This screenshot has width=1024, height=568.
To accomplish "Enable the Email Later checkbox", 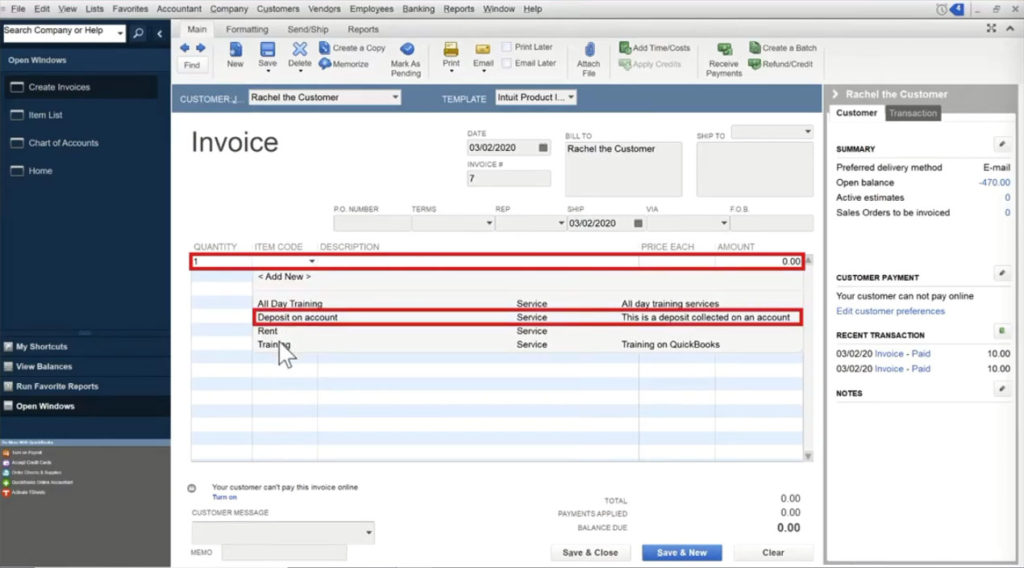I will [508, 63].
